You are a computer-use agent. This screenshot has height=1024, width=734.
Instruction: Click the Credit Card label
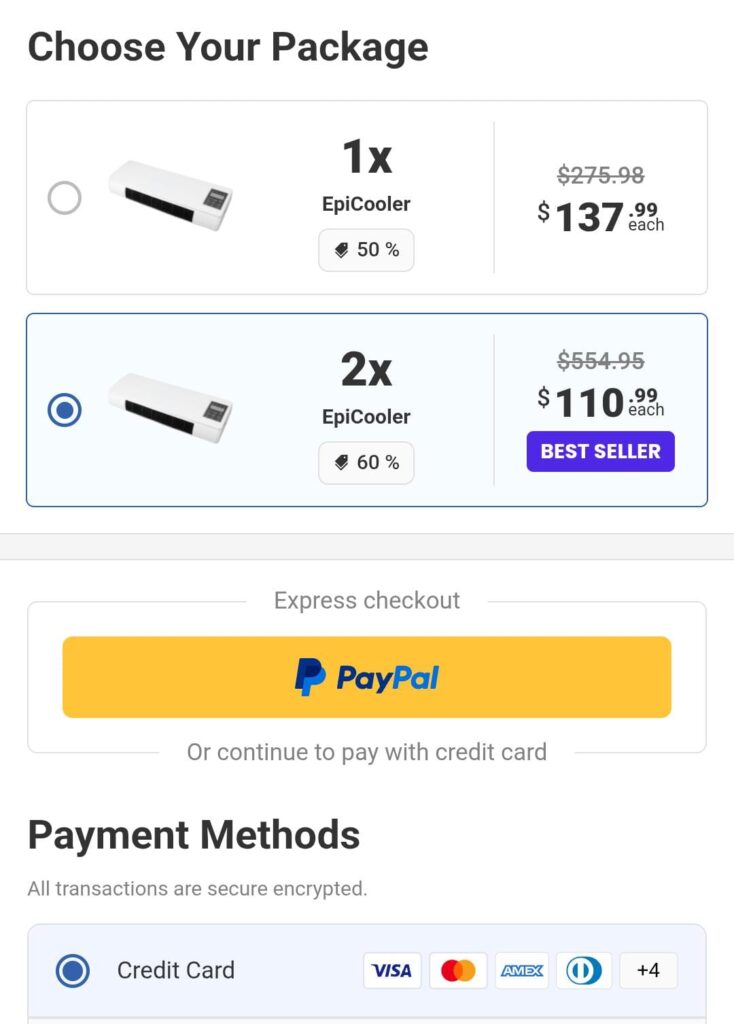(x=176, y=970)
